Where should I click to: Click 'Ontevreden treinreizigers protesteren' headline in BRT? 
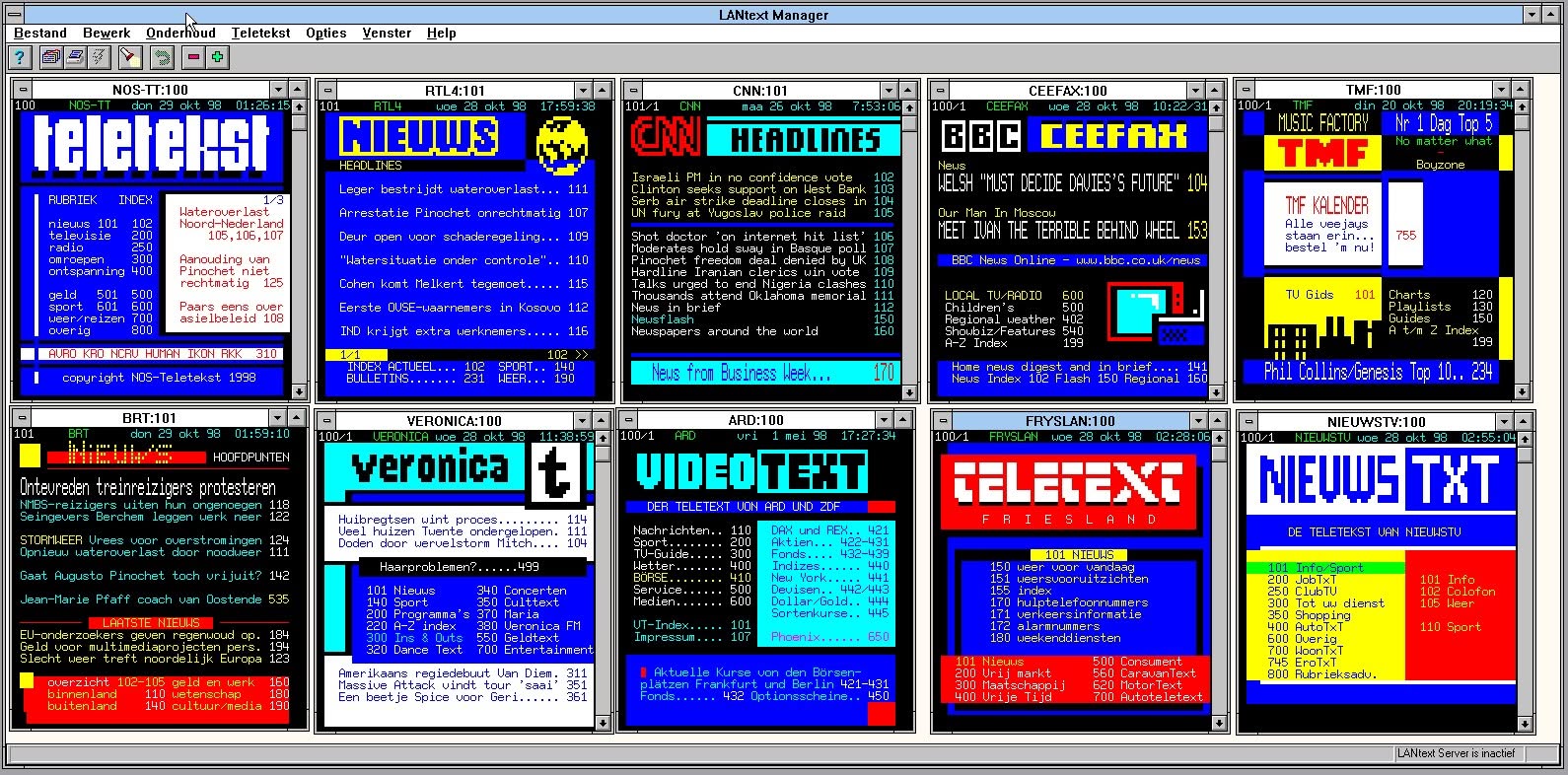[148, 487]
